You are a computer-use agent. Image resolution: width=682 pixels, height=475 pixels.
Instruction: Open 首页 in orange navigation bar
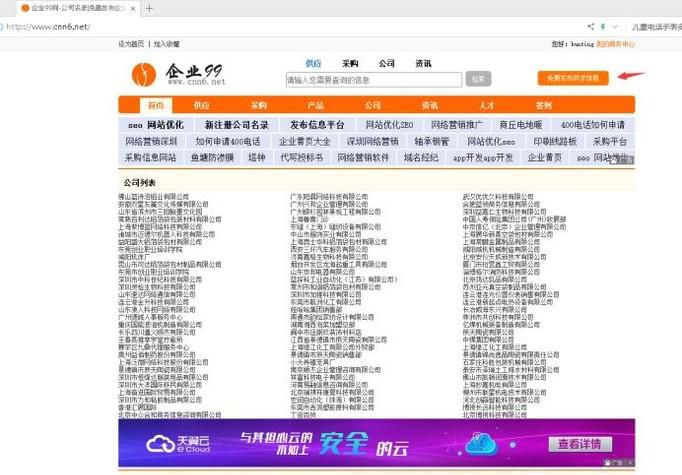tap(156, 105)
